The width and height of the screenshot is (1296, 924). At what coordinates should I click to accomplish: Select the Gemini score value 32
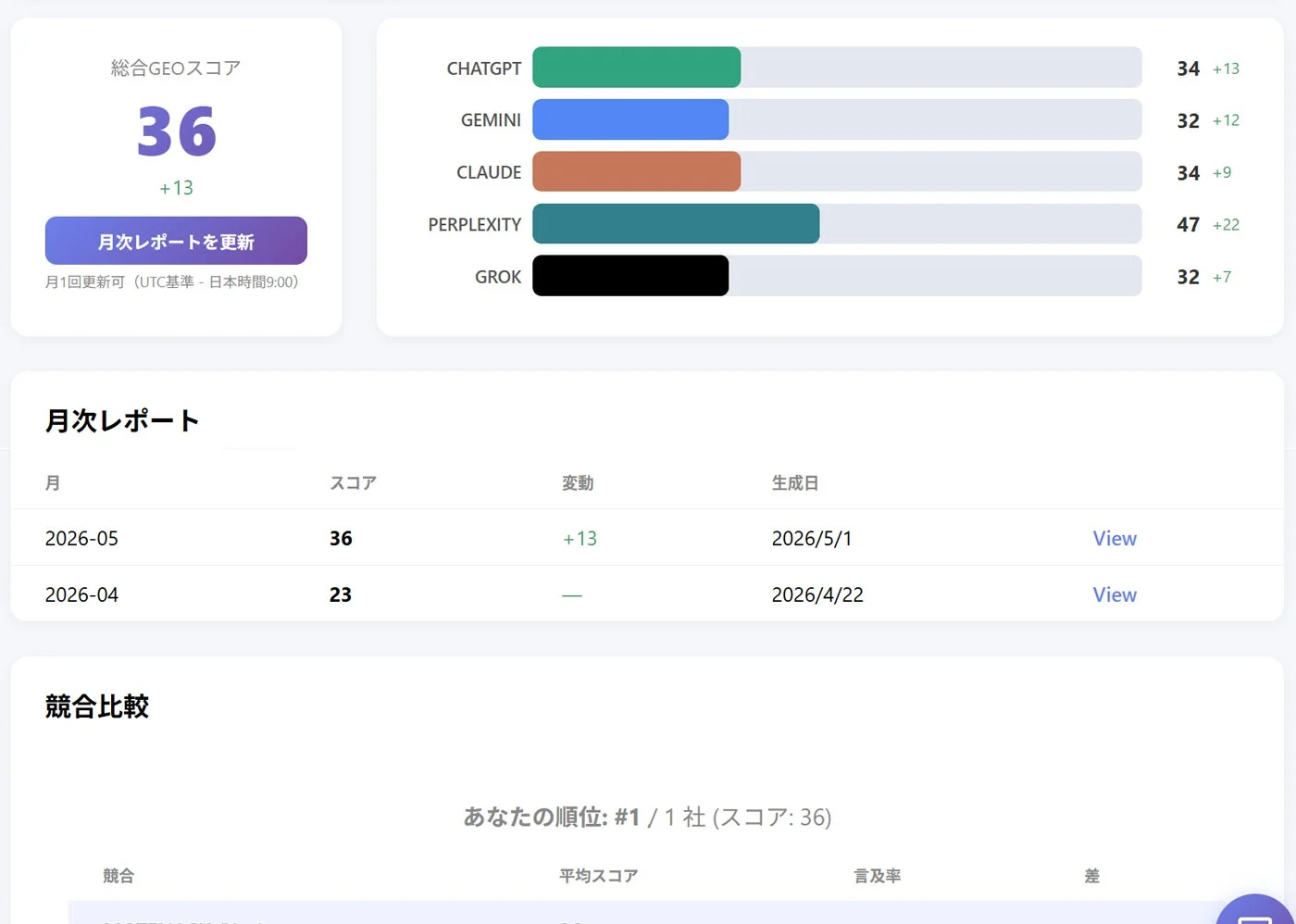1189,120
